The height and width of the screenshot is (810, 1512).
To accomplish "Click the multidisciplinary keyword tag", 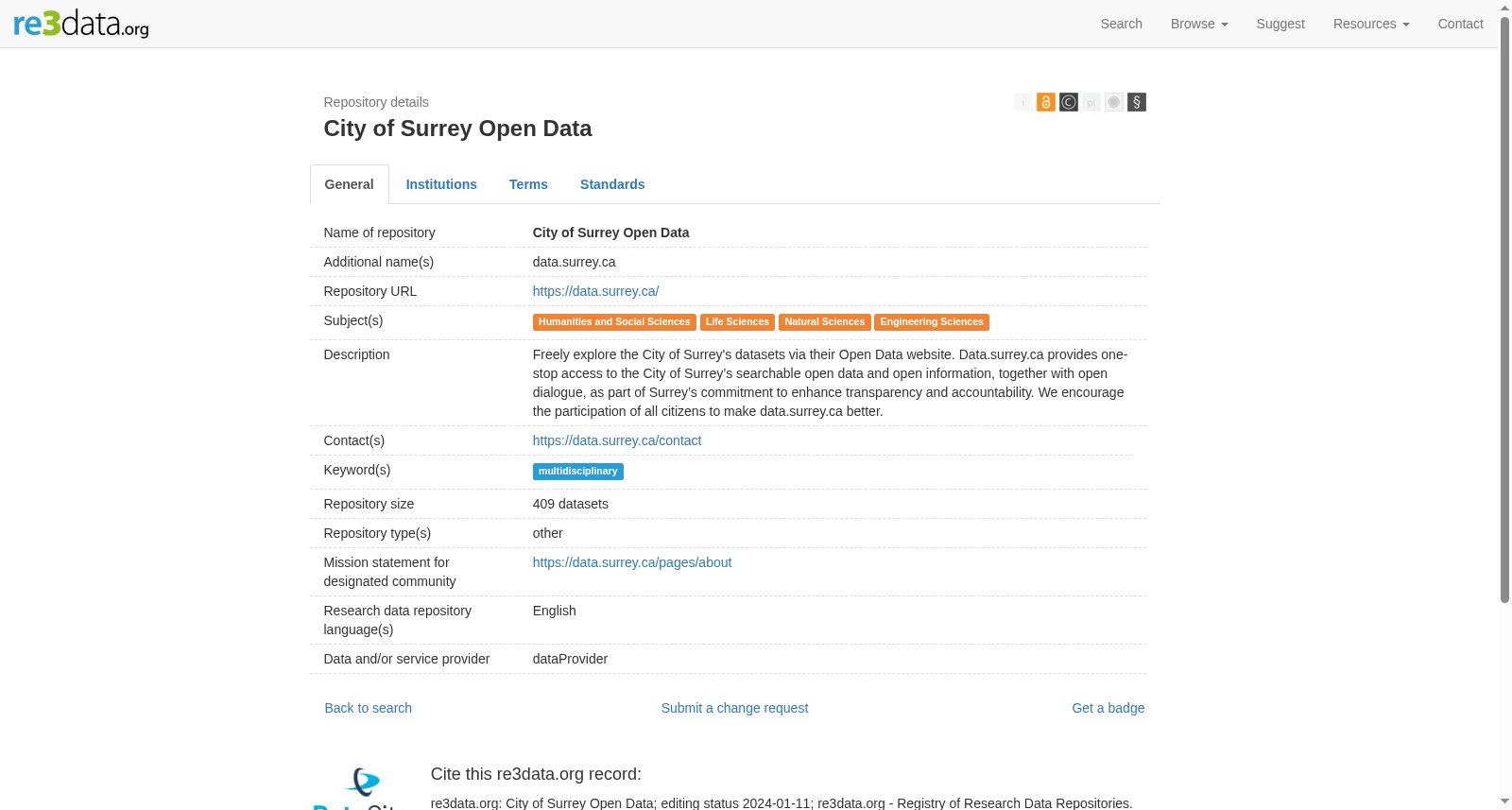I will 578,472.
